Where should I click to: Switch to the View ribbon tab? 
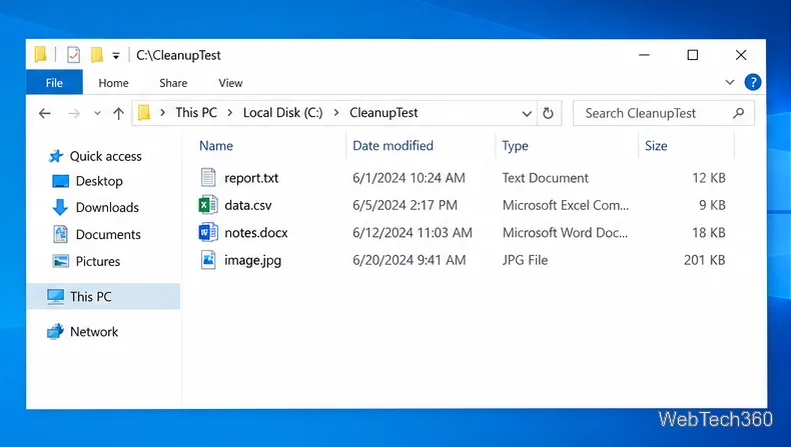[x=231, y=83]
